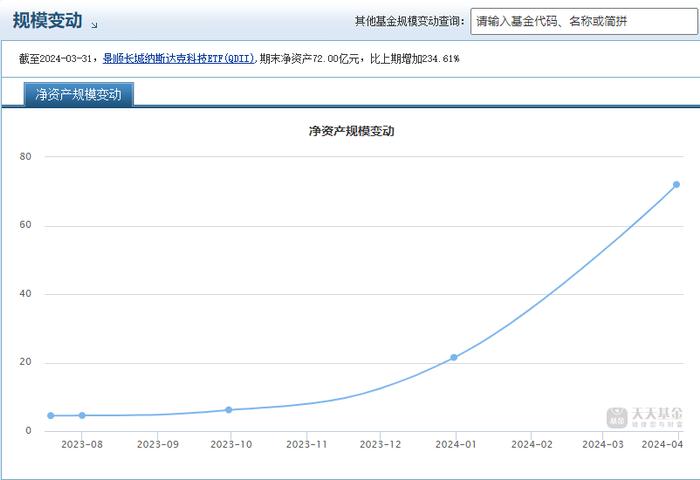
Task: Click the 40 y-axis label
Action: tap(25, 293)
